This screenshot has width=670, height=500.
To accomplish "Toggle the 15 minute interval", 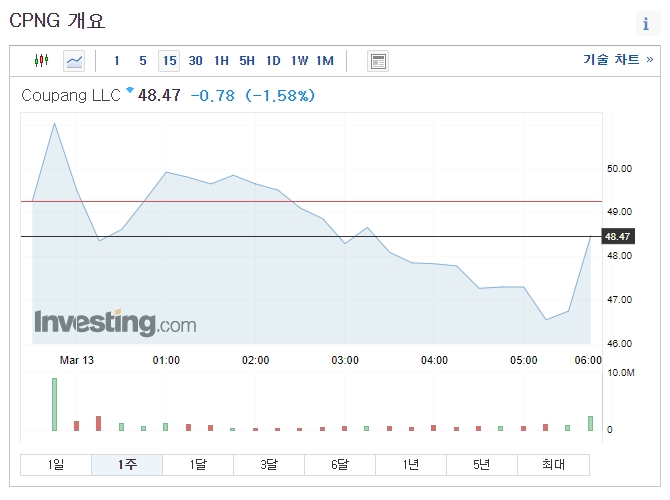I will click(169, 61).
